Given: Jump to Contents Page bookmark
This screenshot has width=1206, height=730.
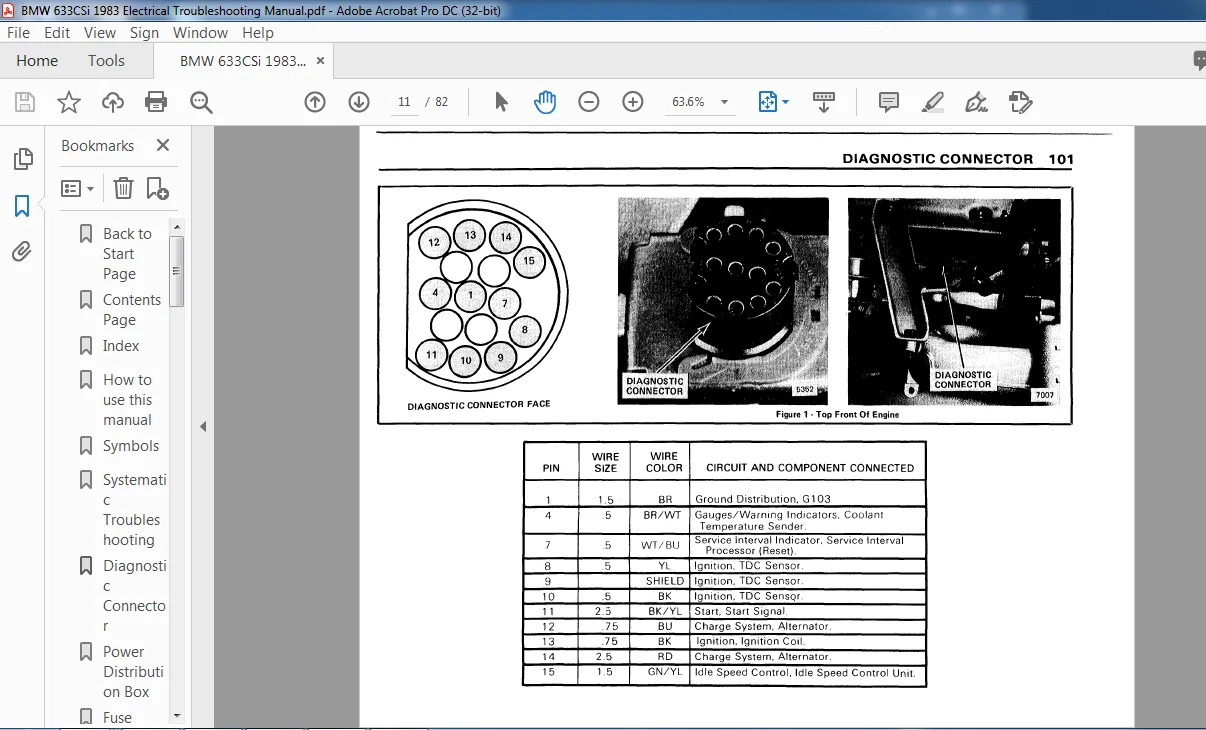Looking at the screenshot, I should (x=131, y=310).
